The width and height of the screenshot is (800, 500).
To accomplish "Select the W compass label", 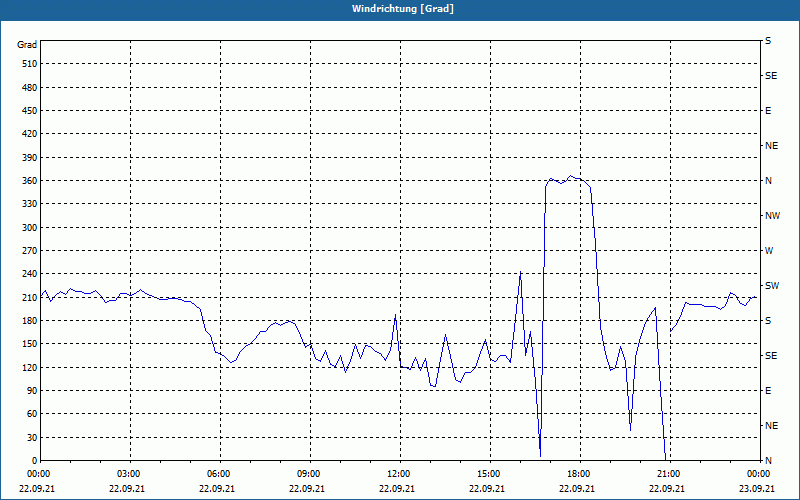I will 769,251.
